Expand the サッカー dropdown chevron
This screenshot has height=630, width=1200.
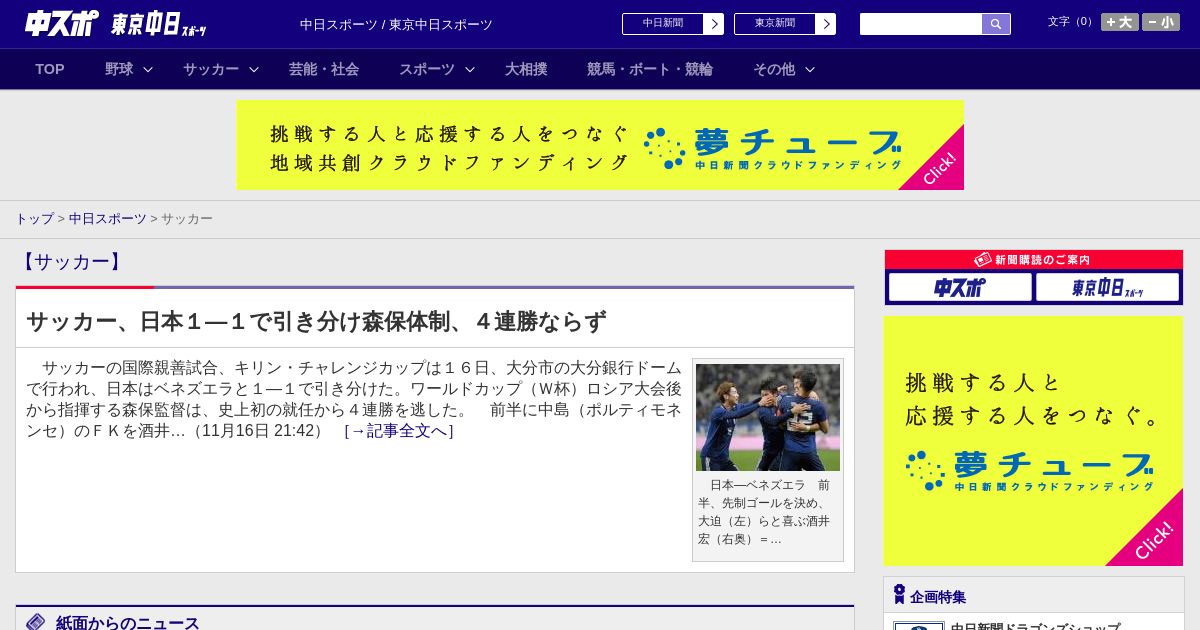(254, 70)
